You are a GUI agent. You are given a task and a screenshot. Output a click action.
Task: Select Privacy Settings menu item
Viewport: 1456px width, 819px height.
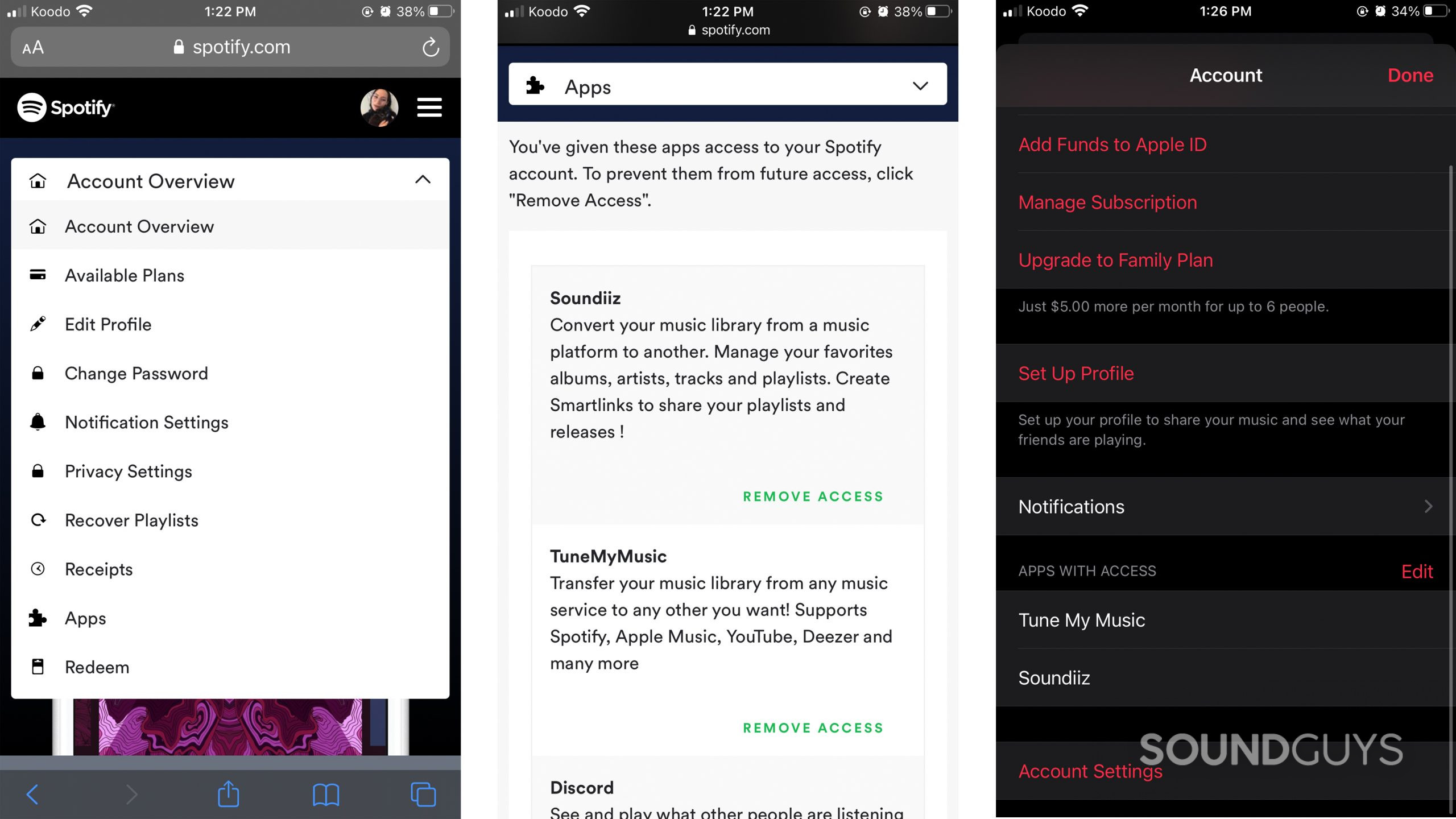click(x=128, y=471)
